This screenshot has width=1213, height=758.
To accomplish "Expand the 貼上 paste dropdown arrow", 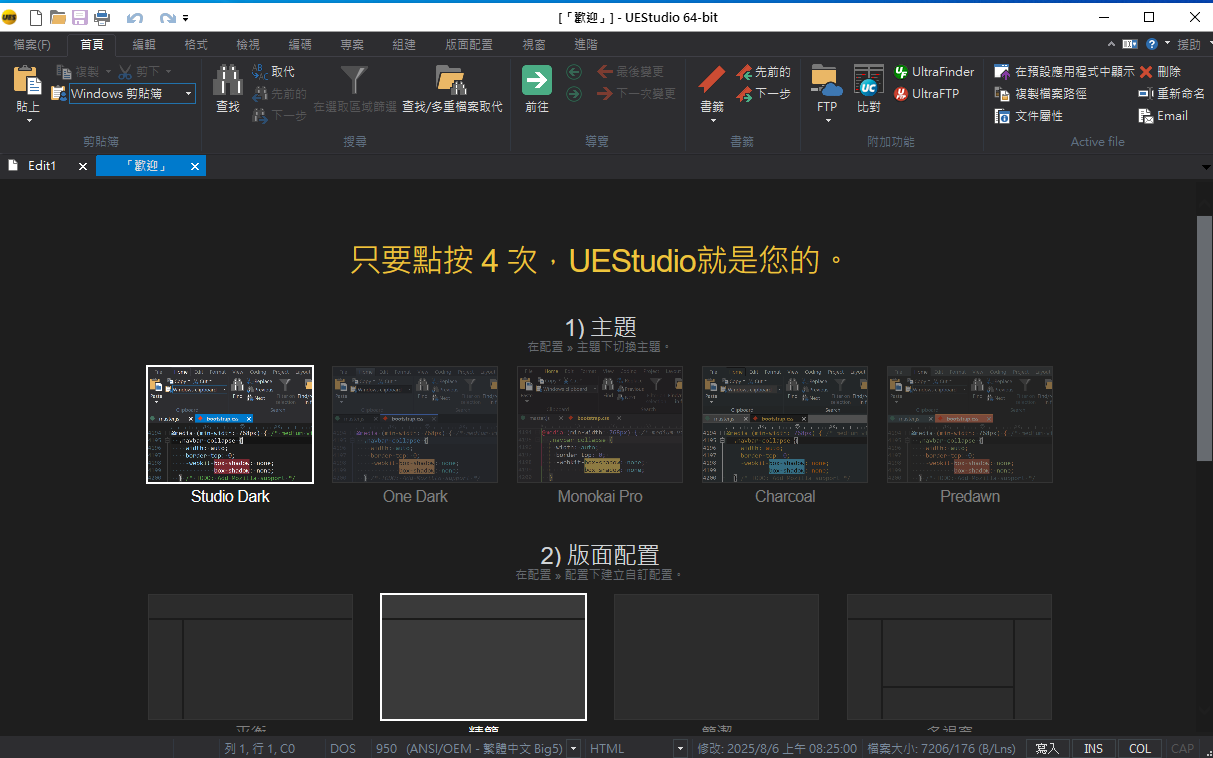I will pyautogui.click(x=29, y=121).
